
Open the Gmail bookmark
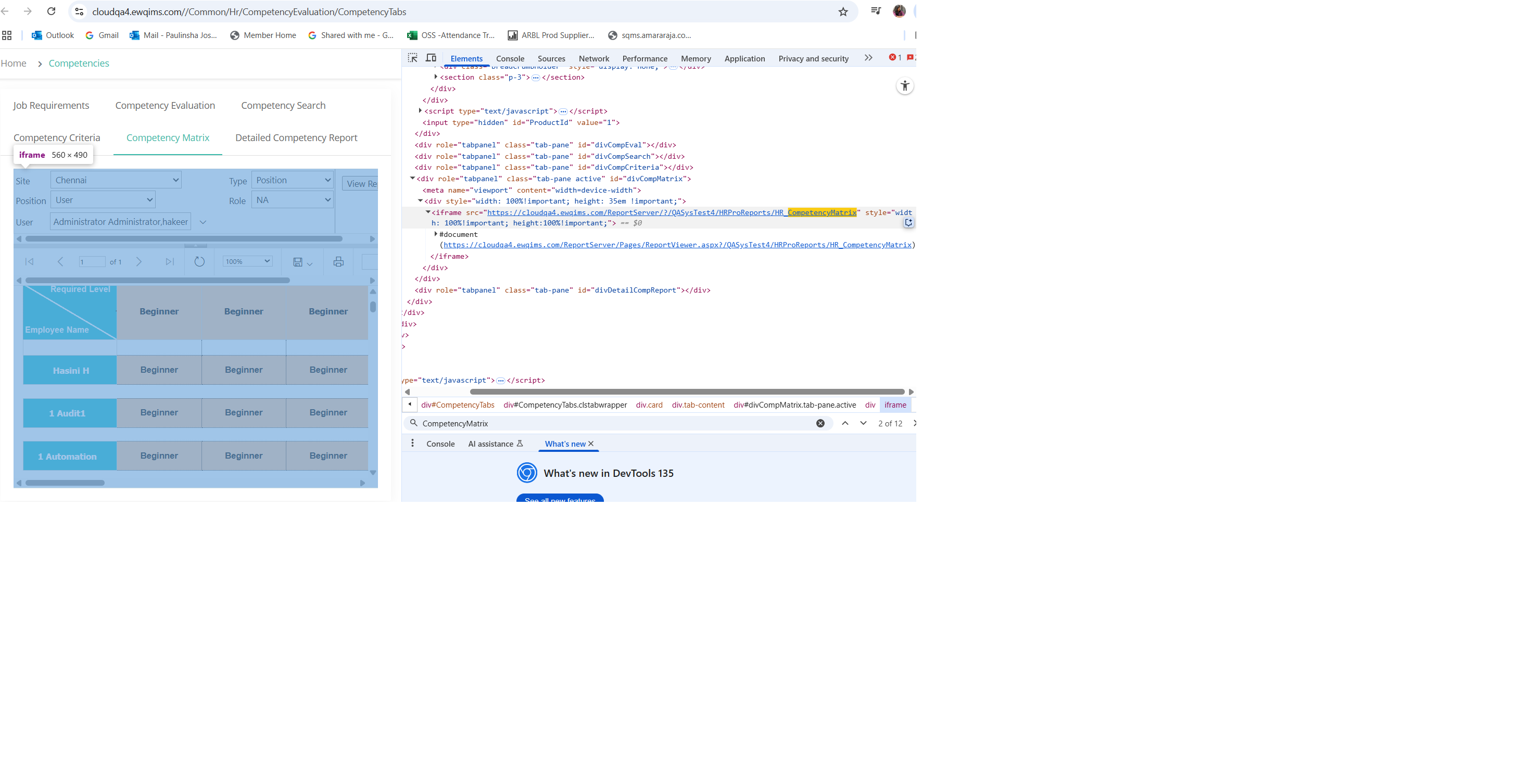click(102, 35)
